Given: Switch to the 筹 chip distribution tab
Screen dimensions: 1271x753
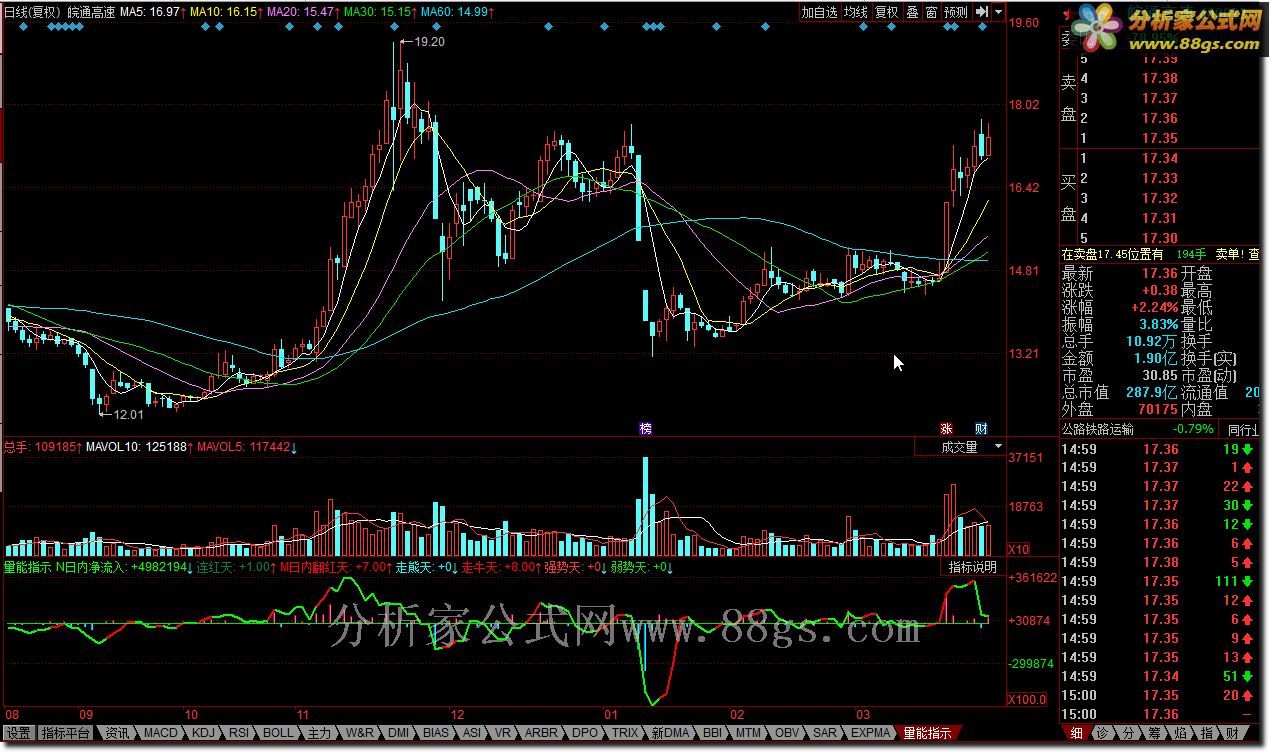Looking at the screenshot, I should tap(1155, 733).
